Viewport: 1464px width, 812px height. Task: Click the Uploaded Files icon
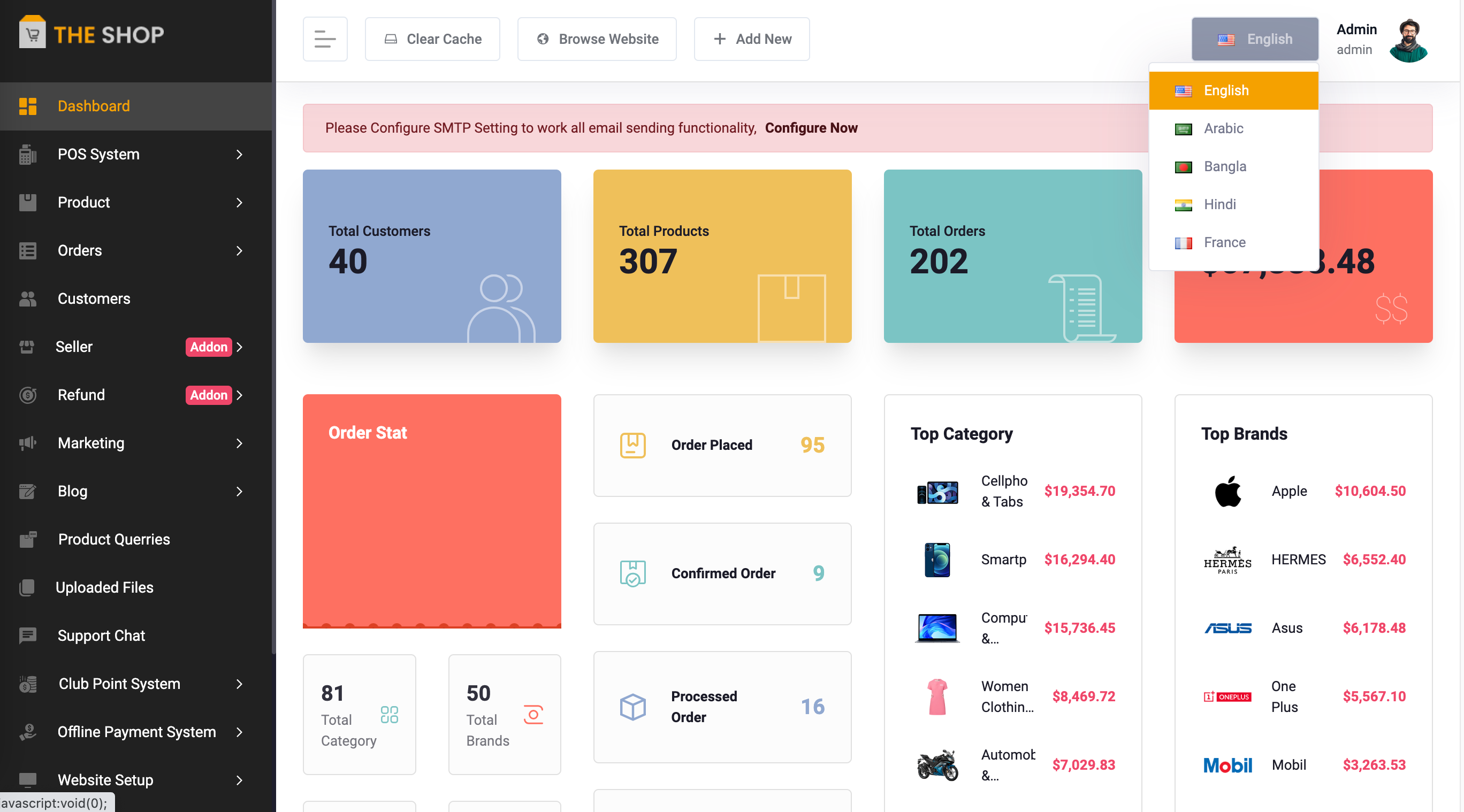(x=27, y=587)
